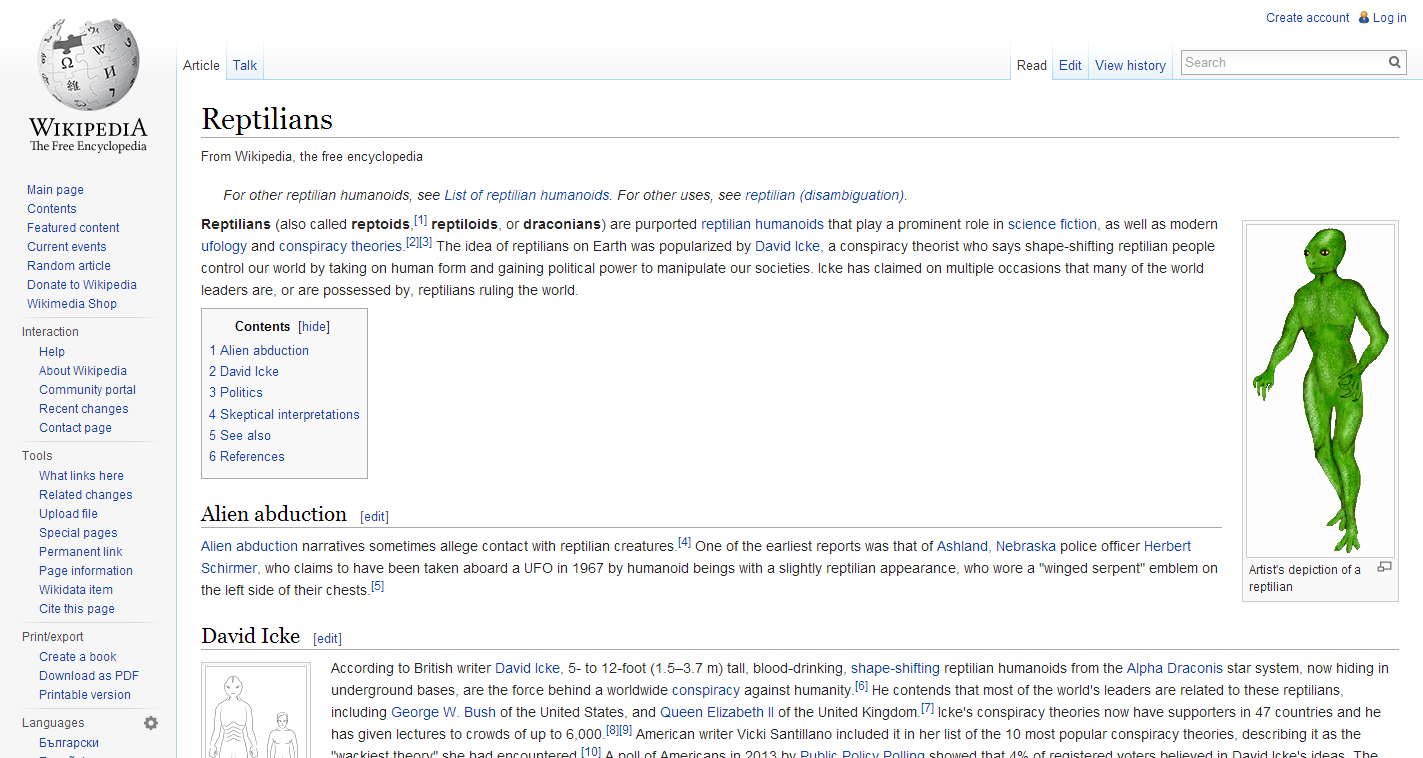Viewport: 1423px width, 758px height.
Task: Open the Languages settings gear icon
Action: [151, 723]
